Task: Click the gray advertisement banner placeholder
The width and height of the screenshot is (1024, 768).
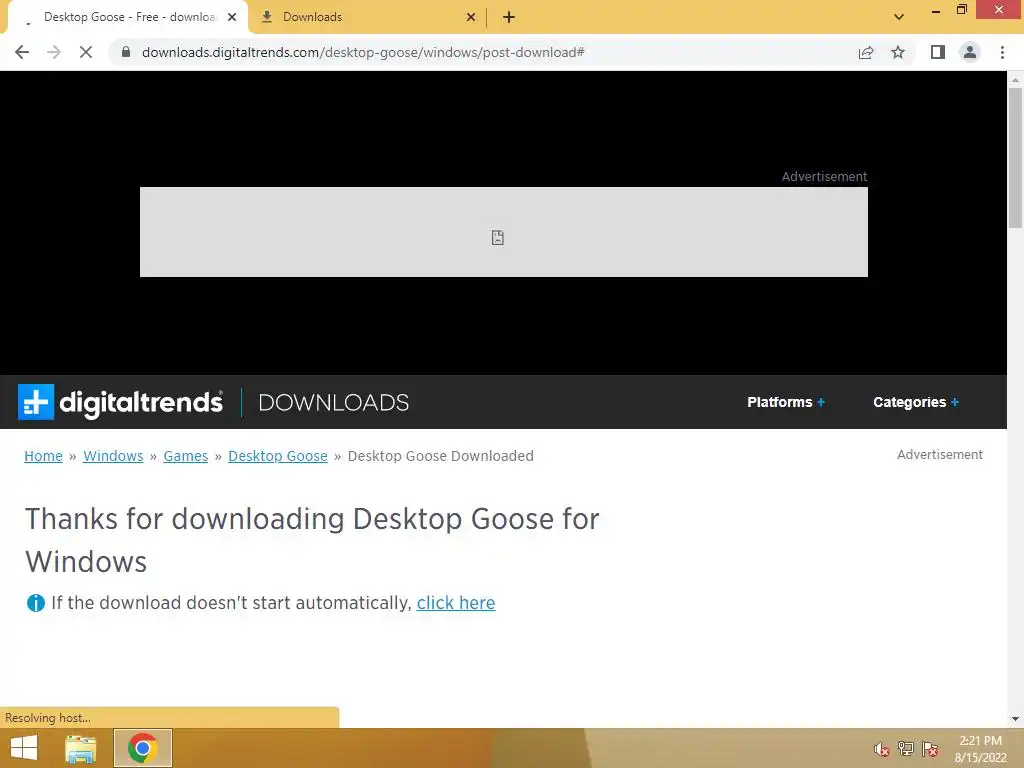Action: click(x=504, y=232)
